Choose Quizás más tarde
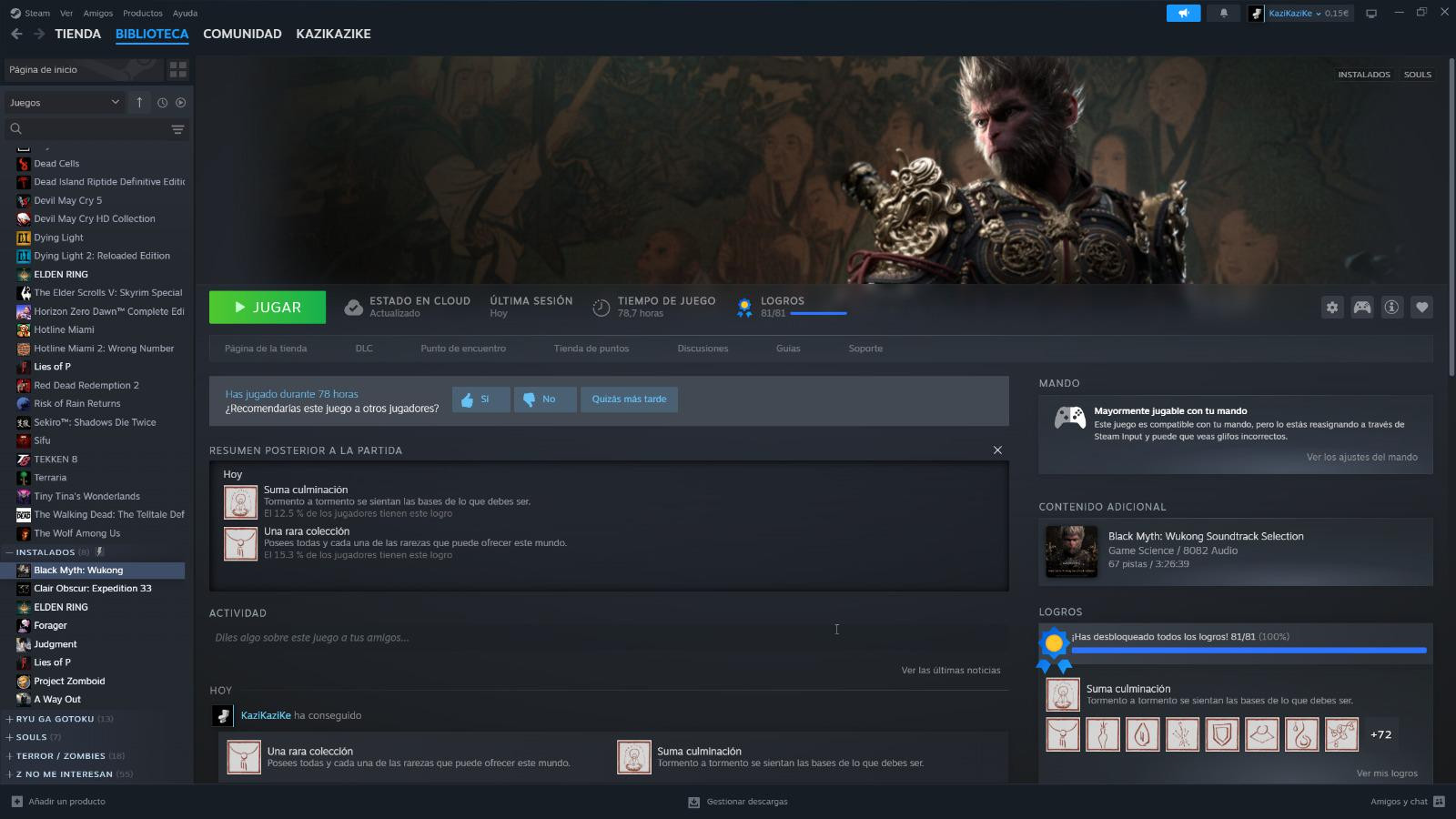Image resolution: width=1456 pixels, height=819 pixels. pyautogui.click(x=629, y=399)
